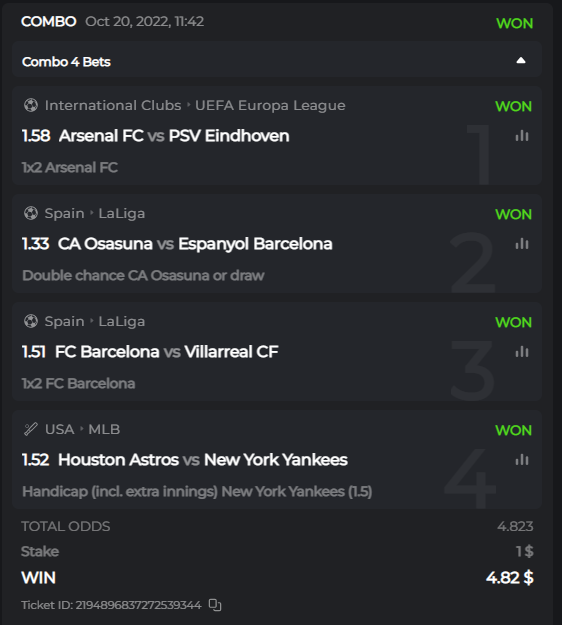The height and width of the screenshot is (625, 562).
Task: Select the FC Barcelona vs Villarreal CF match
Action: click(167, 352)
